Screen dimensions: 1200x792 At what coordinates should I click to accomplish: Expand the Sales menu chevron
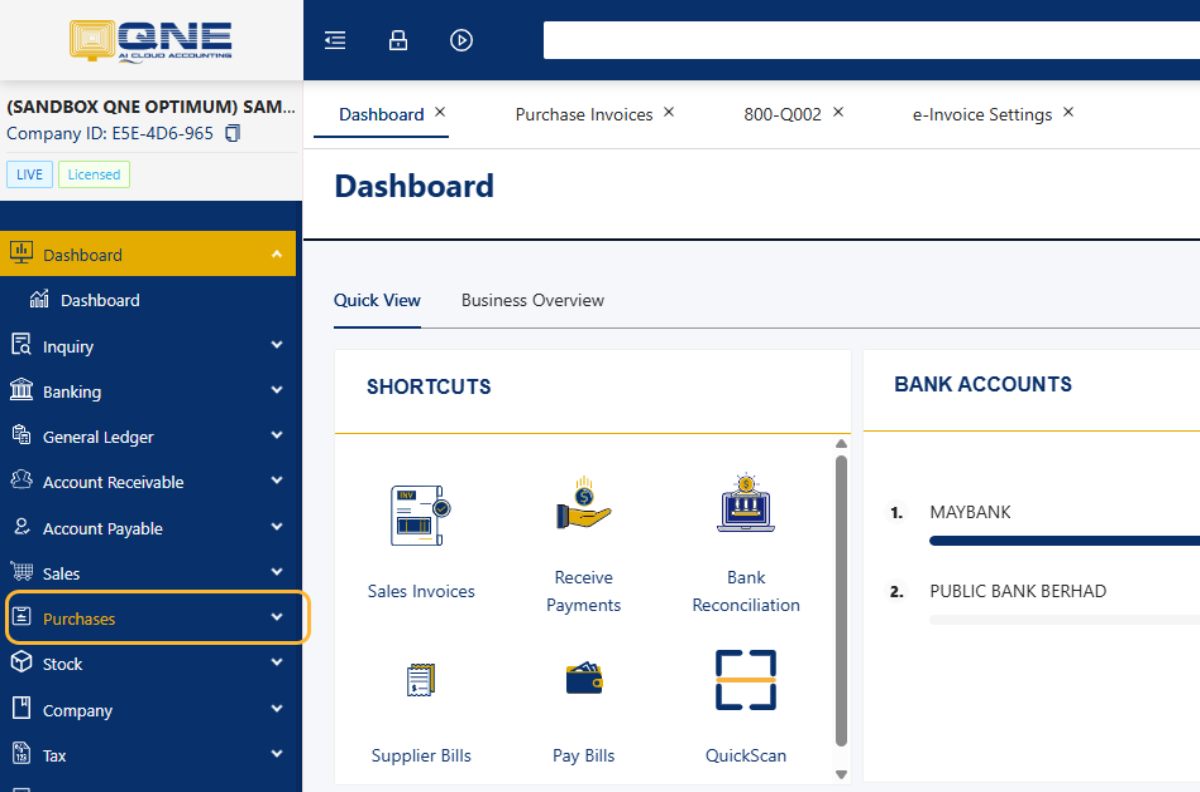tap(277, 572)
